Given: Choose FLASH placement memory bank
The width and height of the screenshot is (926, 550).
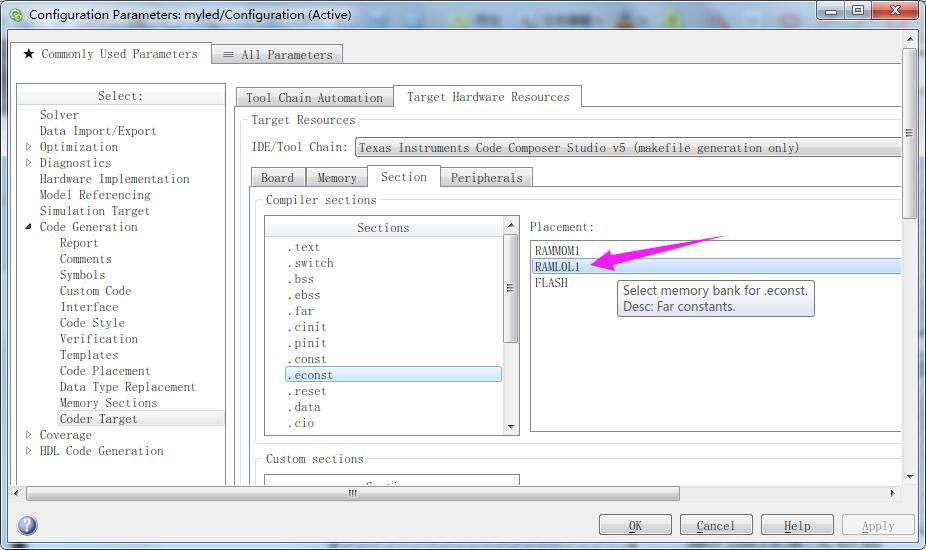Looking at the screenshot, I should [x=552, y=282].
